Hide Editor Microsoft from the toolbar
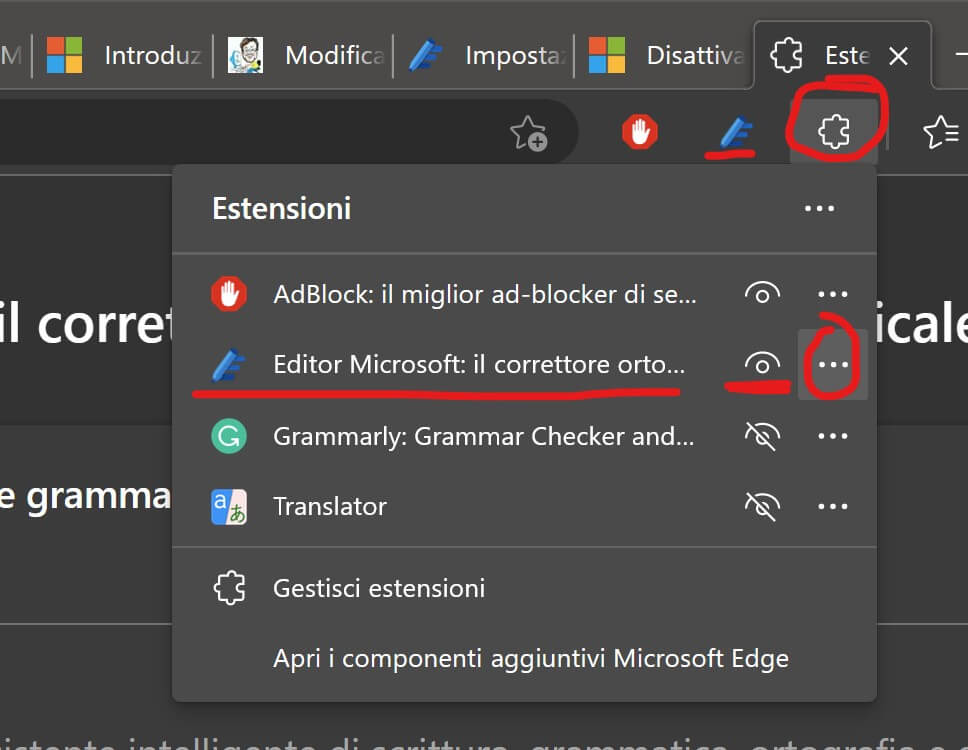Viewport: 968px width, 750px height. pos(762,365)
